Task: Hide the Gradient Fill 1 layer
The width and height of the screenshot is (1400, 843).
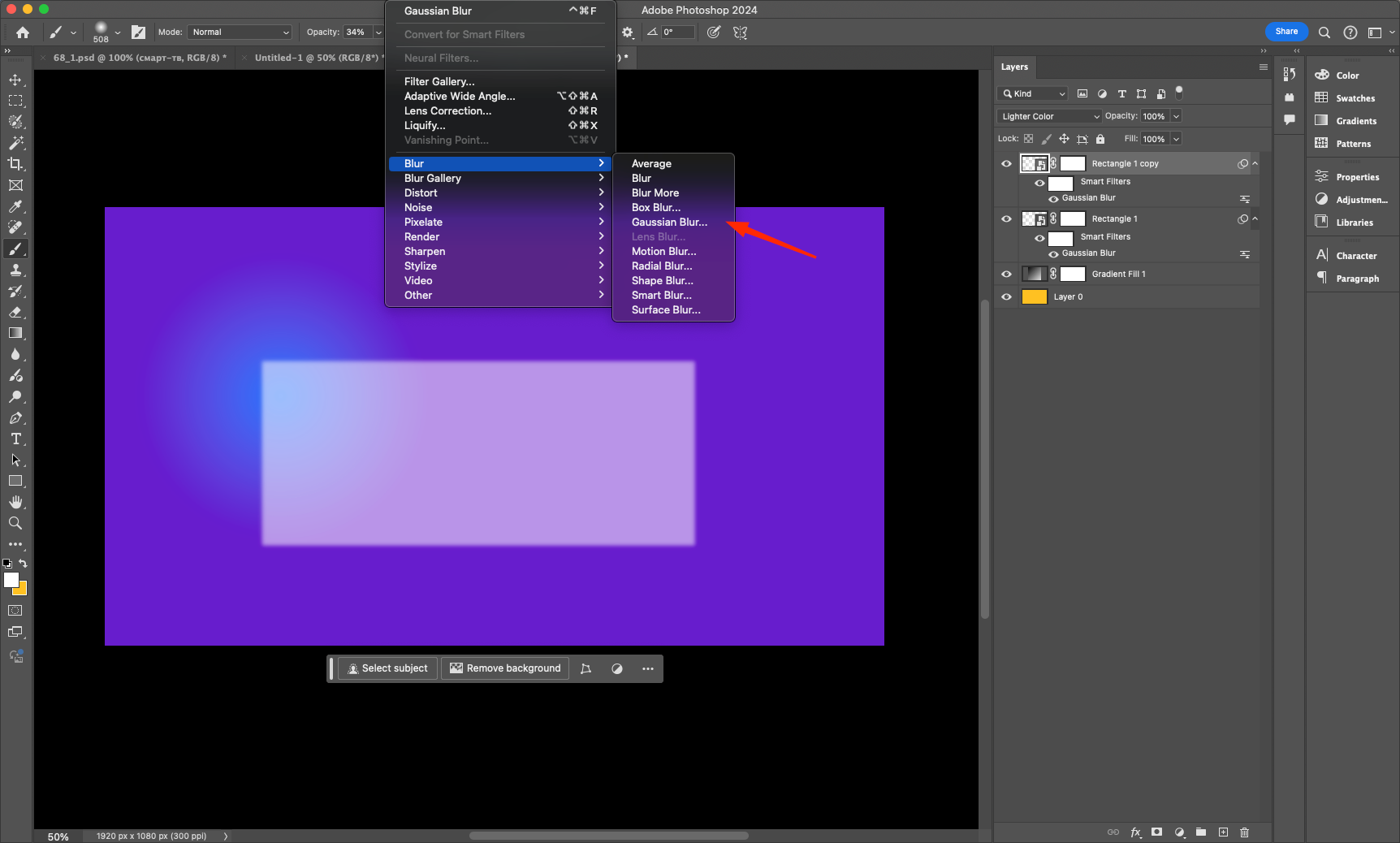Action: (x=1006, y=275)
